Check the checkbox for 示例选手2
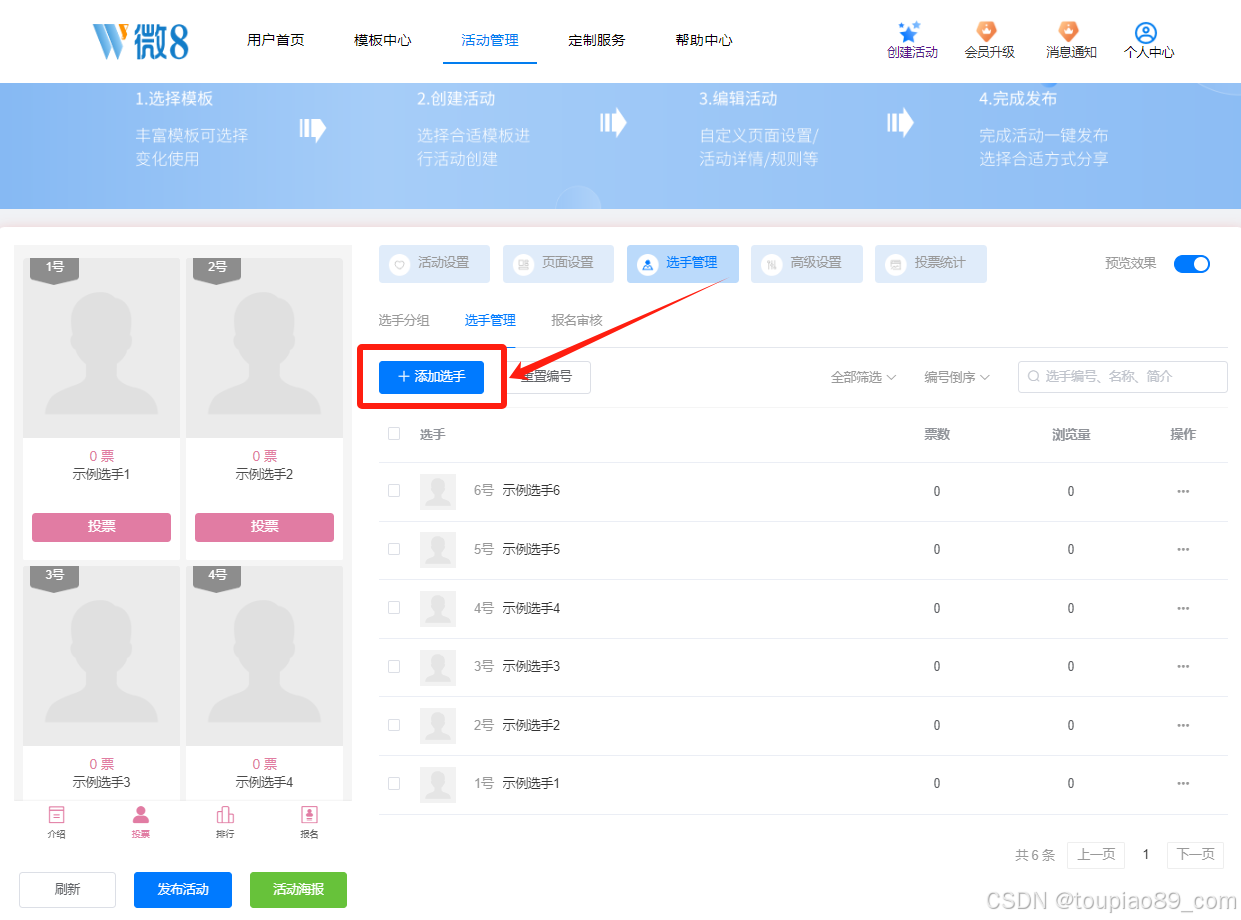The image size is (1241, 920). (x=394, y=724)
